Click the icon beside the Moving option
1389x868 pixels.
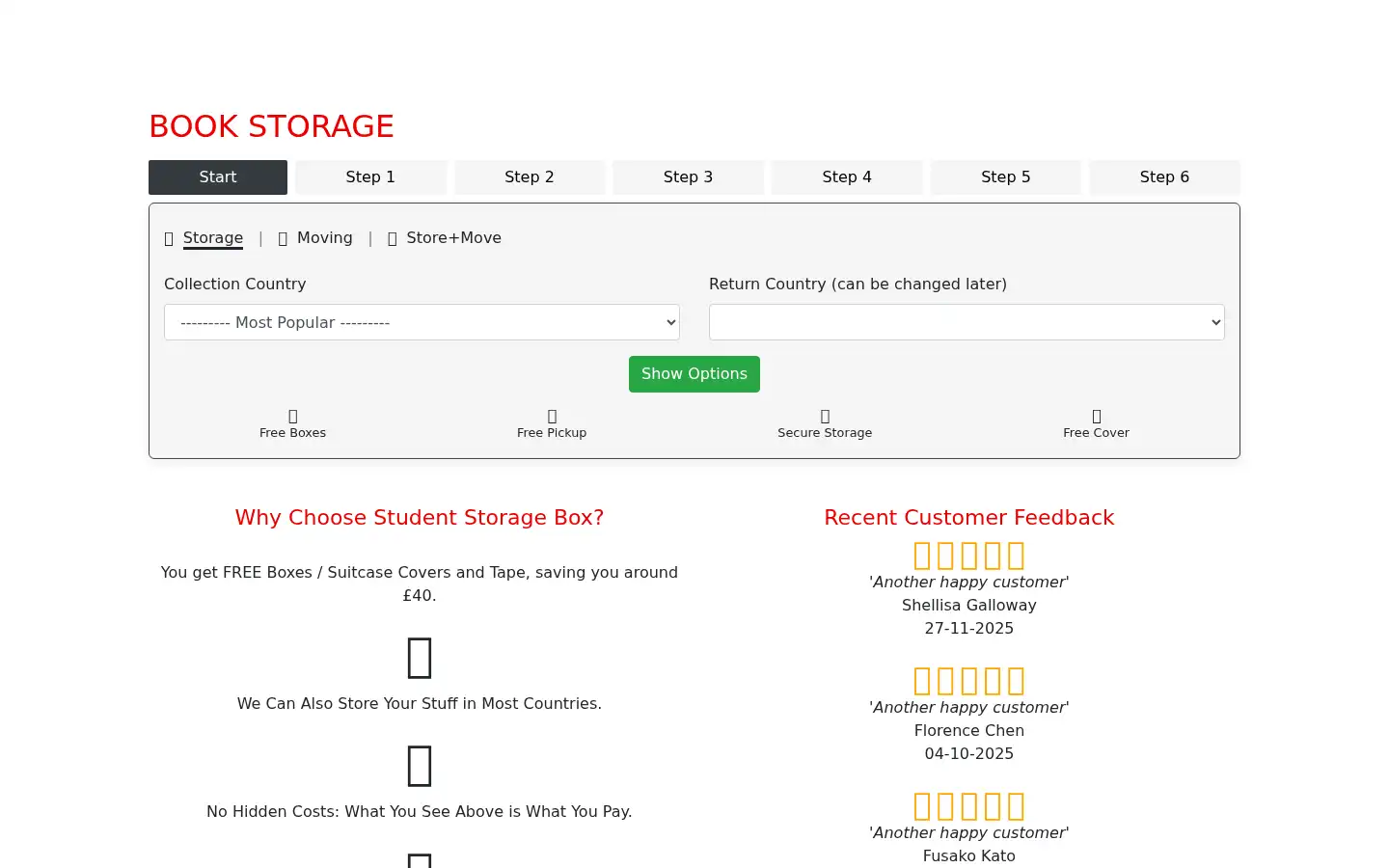(x=283, y=239)
